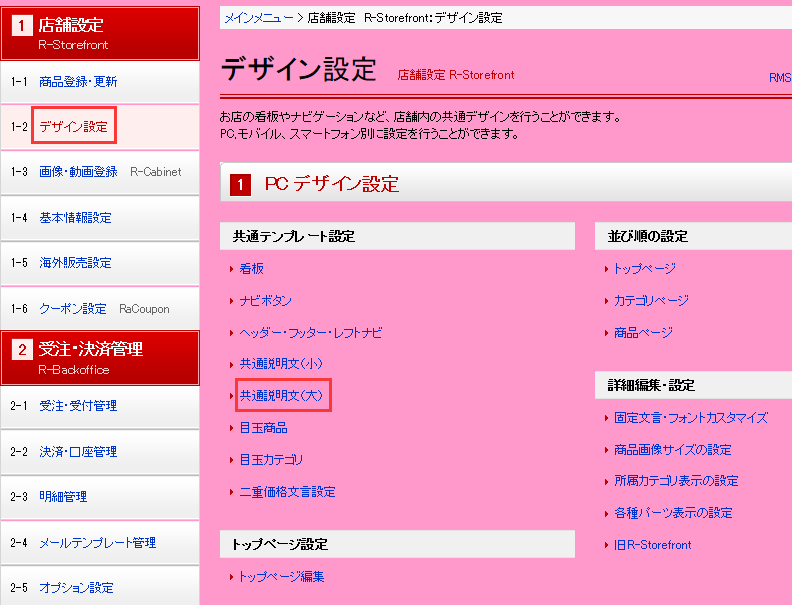792x605 pixels.
Task: Click the 店舗設定 R-Storefront section header
Action: pos(100,33)
